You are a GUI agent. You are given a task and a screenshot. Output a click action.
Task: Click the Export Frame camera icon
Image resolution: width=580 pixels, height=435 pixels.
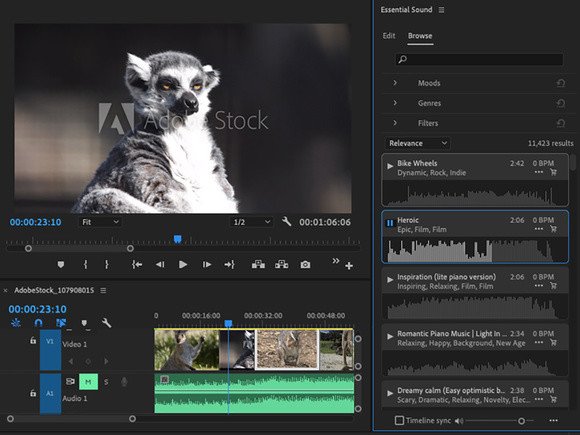coord(305,264)
